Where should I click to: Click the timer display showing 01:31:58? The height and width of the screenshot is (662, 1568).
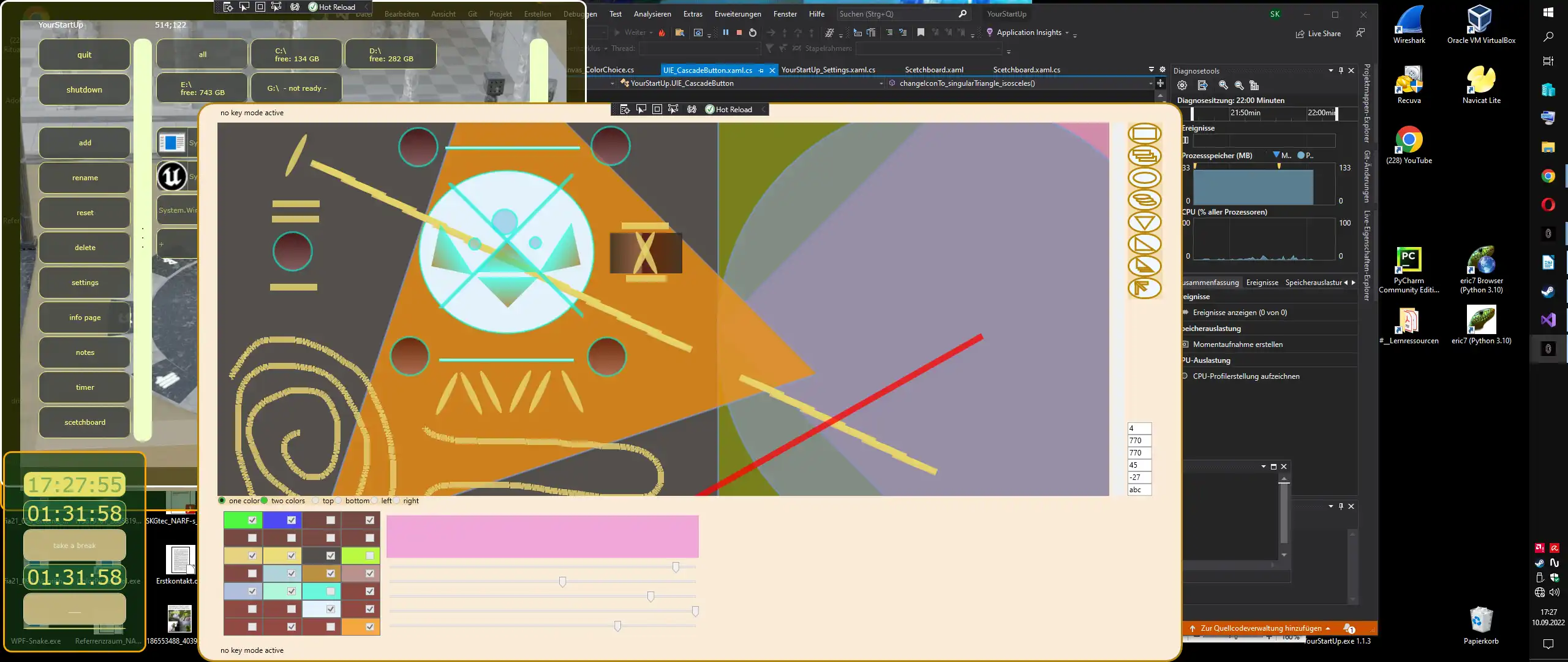pos(75,514)
